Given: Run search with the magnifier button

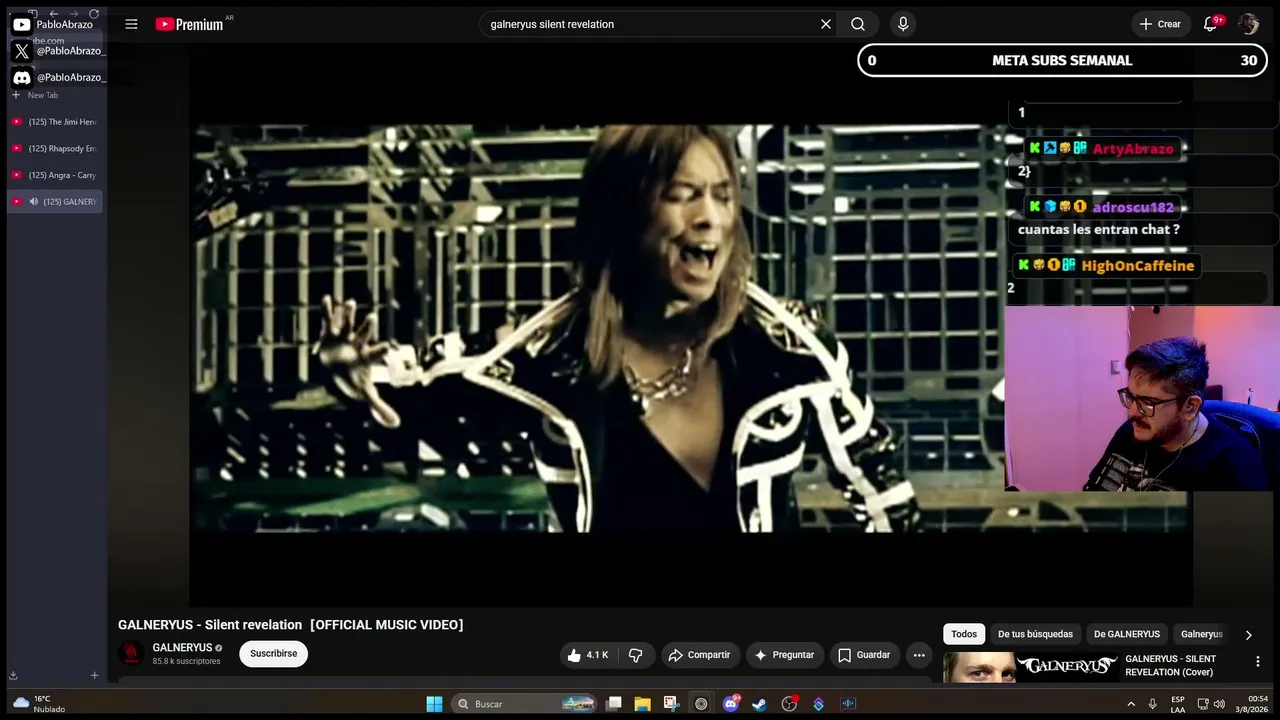Looking at the screenshot, I should (858, 24).
